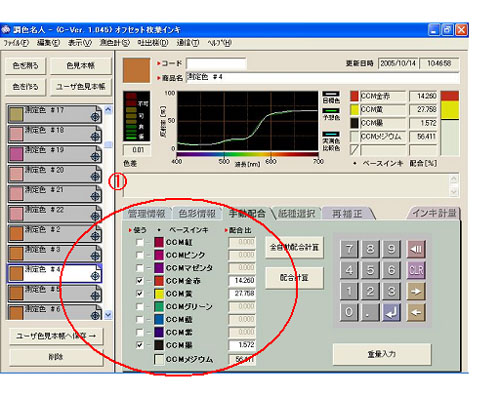The width and height of the screenshot is (500, 396).
Task: Uncheck the CCM金赤 ink checkbox
Action: coord(140,281)
